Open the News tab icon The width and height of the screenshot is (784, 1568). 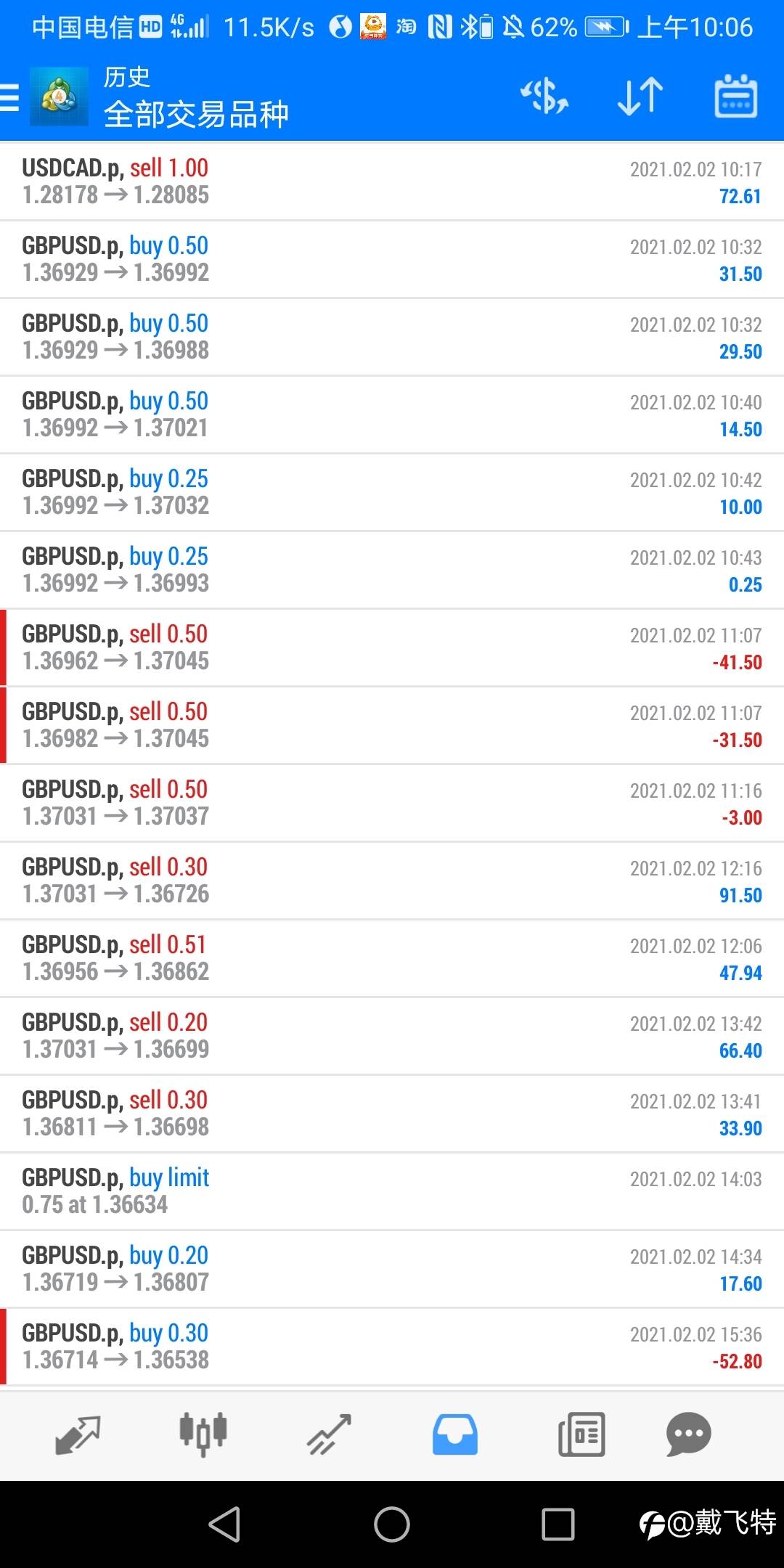pyautogui.click(x=581, y=1434)
